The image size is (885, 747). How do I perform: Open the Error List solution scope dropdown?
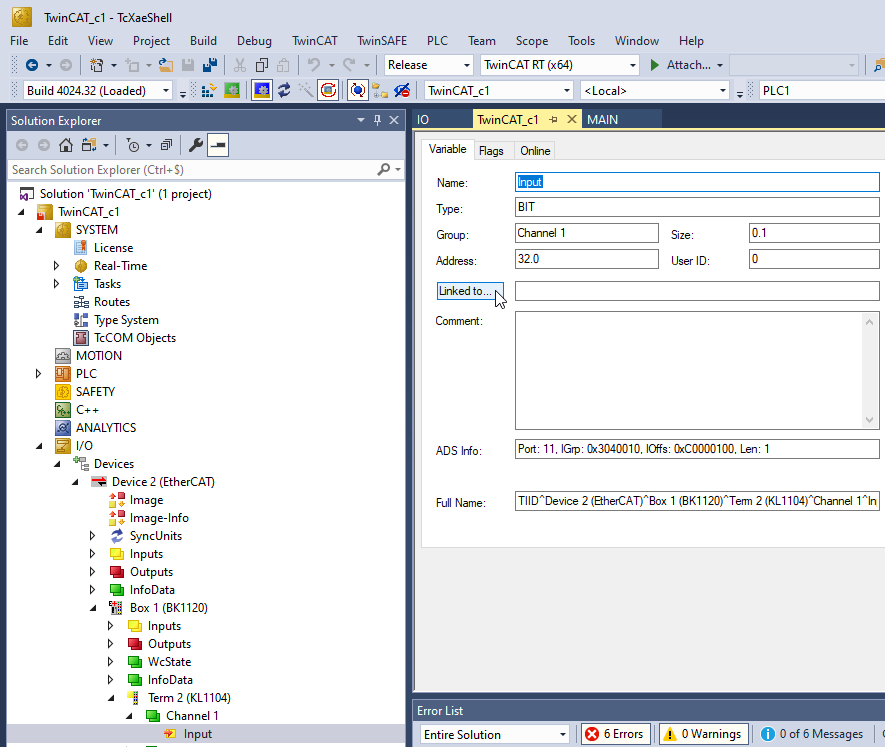[492, 733]
